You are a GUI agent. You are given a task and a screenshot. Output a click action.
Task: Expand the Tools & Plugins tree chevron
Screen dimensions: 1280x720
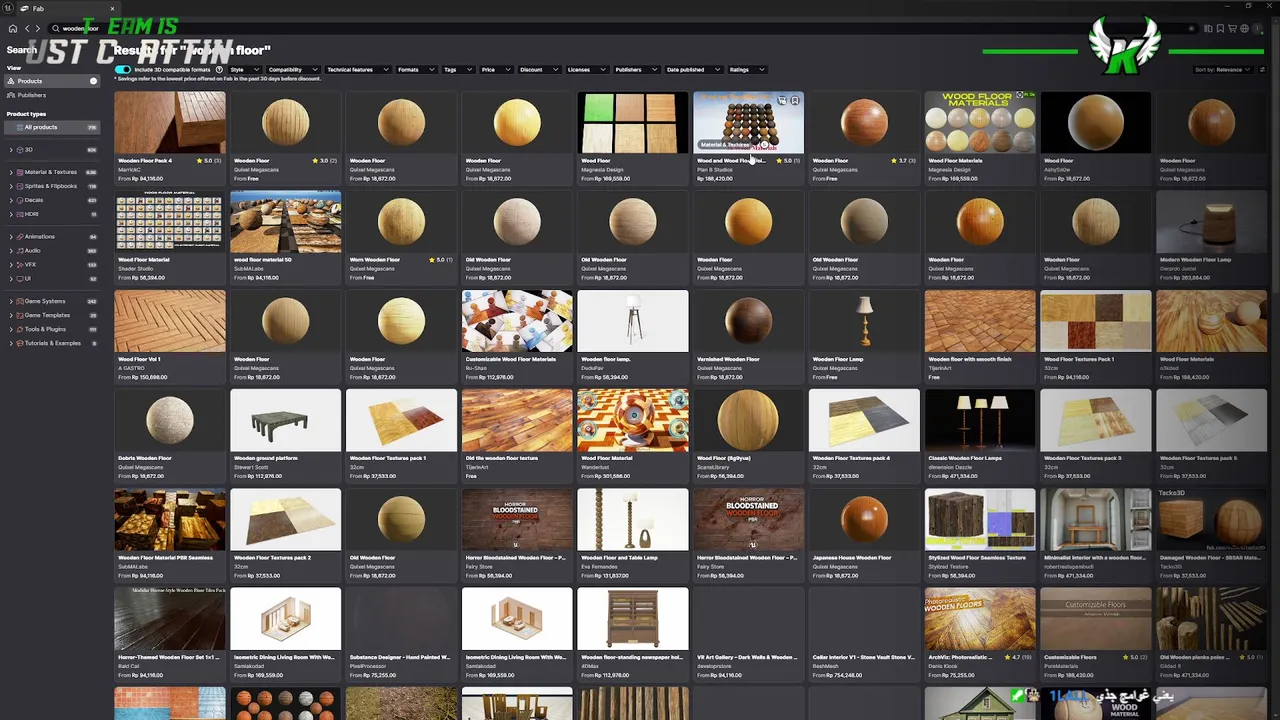10,329
